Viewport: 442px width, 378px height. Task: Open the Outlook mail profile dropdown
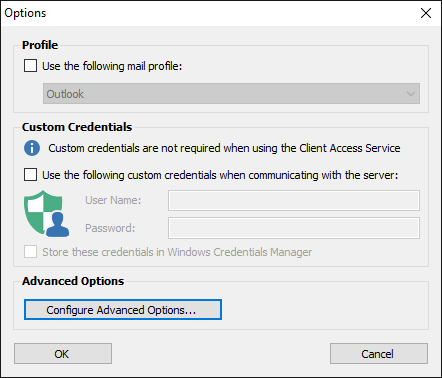coord(231,94)
